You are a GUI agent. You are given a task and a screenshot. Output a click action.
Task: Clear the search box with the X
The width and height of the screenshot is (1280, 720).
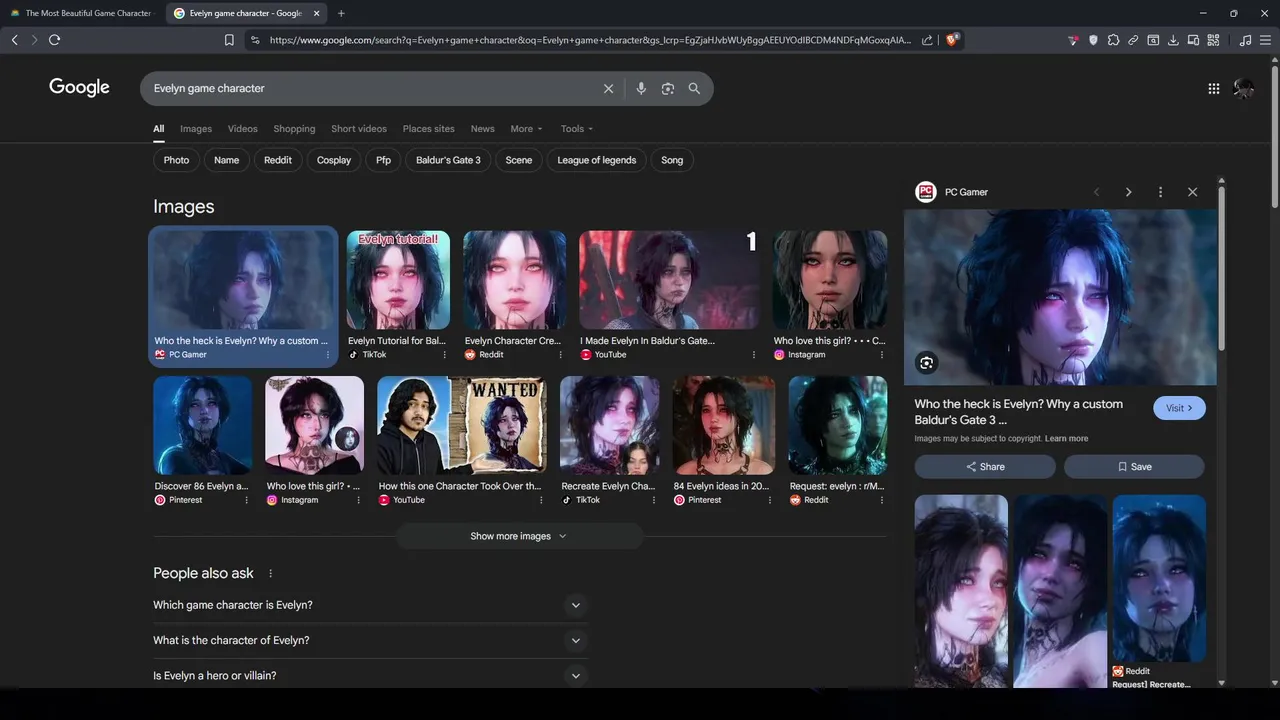(608, 88)
